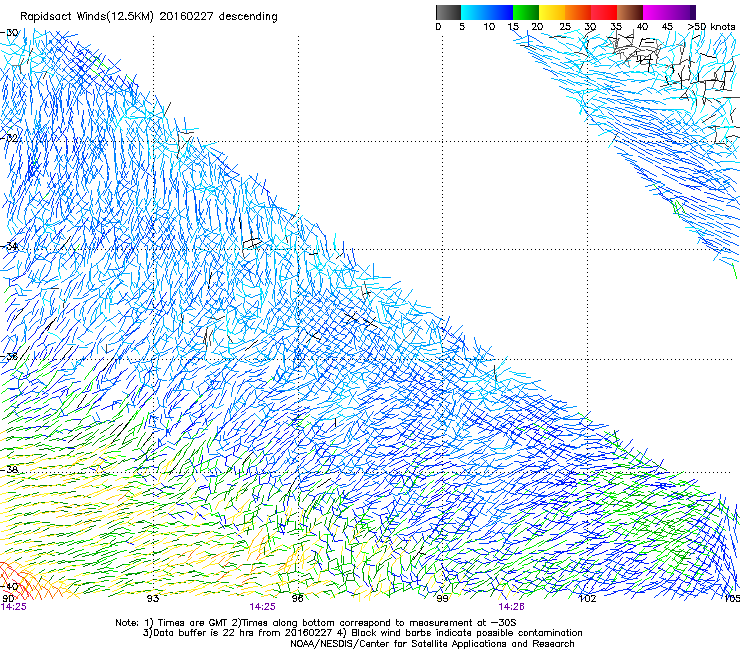Click the gray 0-5 knots legend swatch
This screenshot has width=740, height=650.
pyautogui.click(x=448, y=12)
